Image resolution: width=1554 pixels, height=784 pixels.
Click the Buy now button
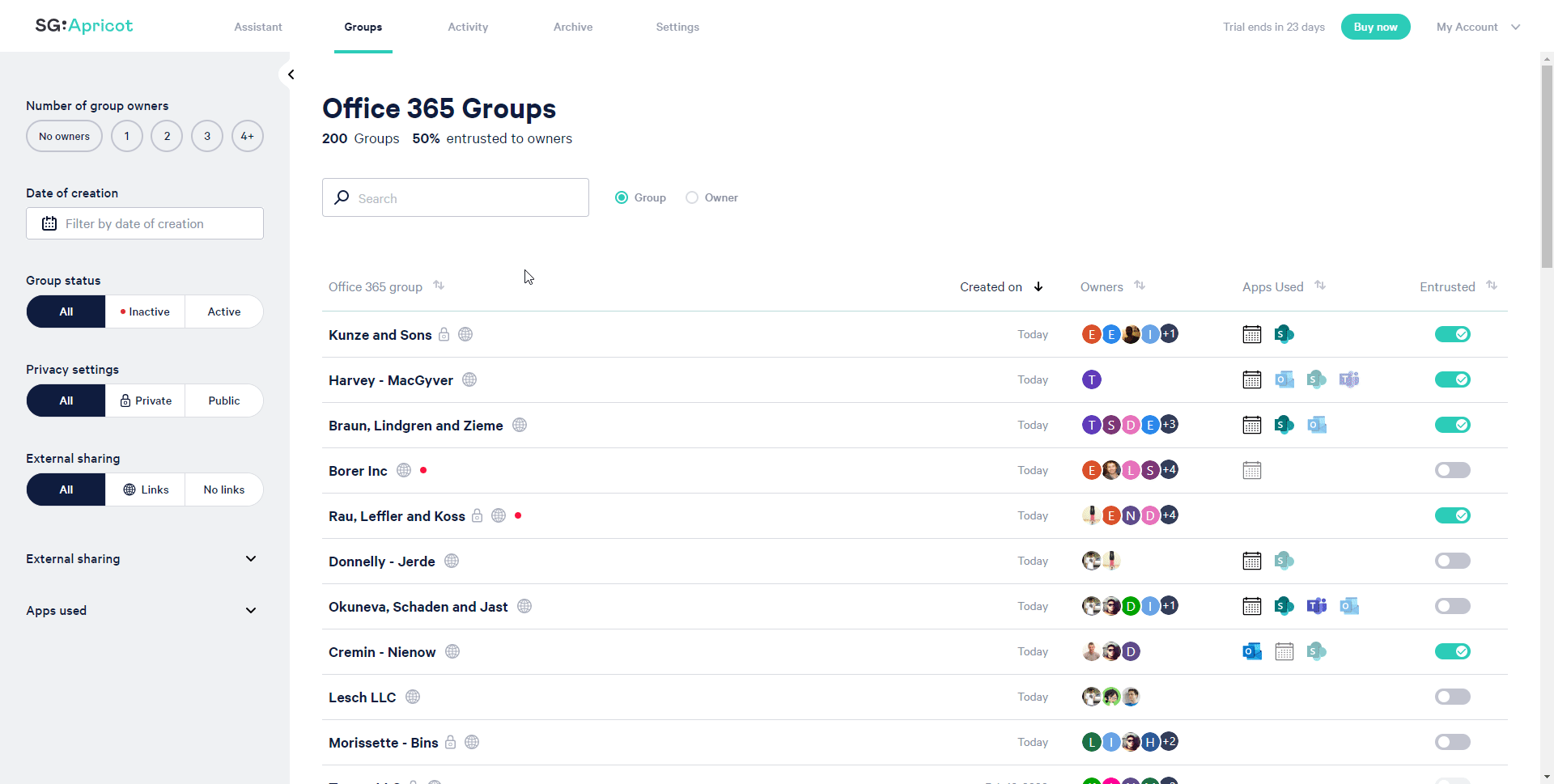1376,27
